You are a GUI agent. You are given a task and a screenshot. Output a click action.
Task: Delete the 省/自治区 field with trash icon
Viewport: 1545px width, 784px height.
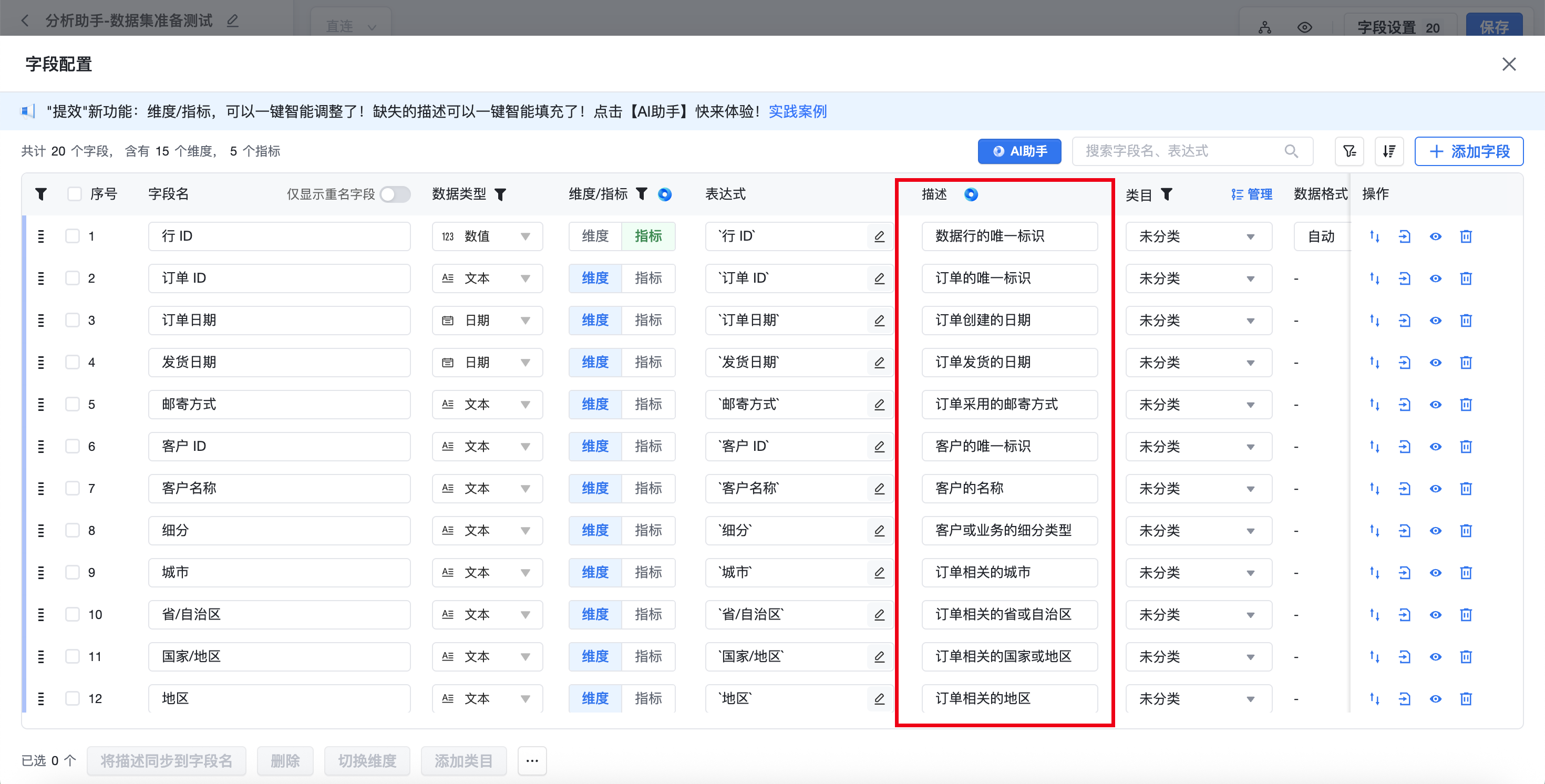point(1466,614)
